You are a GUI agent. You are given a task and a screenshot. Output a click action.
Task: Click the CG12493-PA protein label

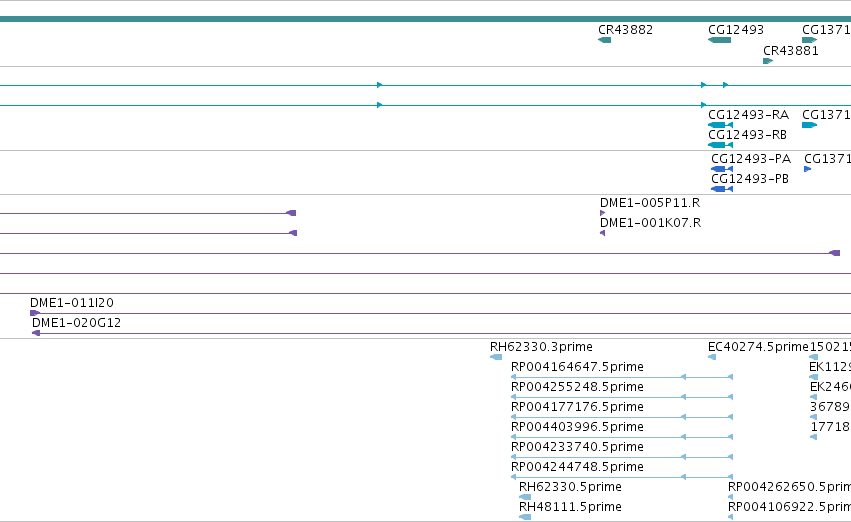[751, 159]
